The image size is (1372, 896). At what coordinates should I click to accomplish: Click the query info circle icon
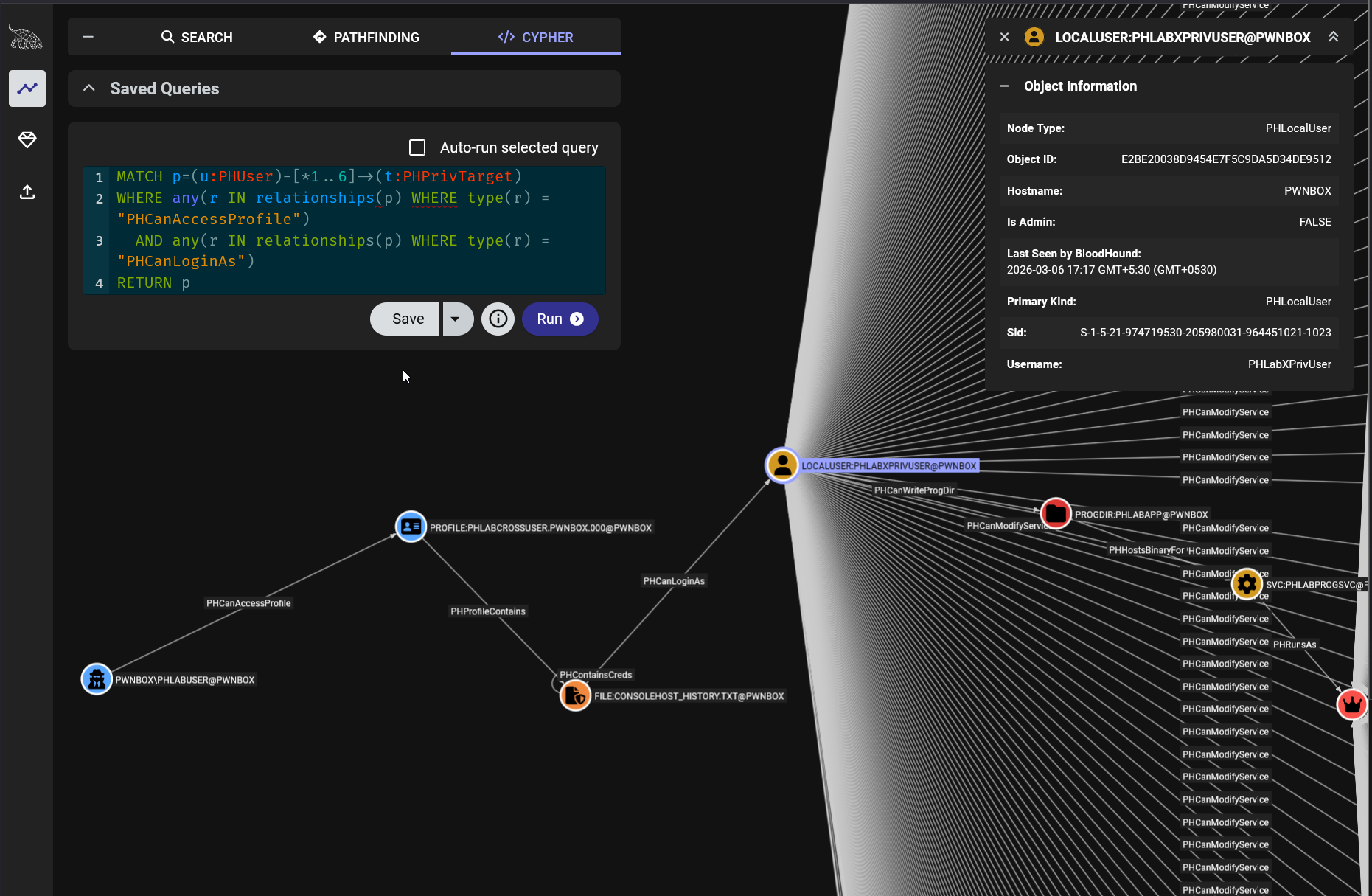498,319
